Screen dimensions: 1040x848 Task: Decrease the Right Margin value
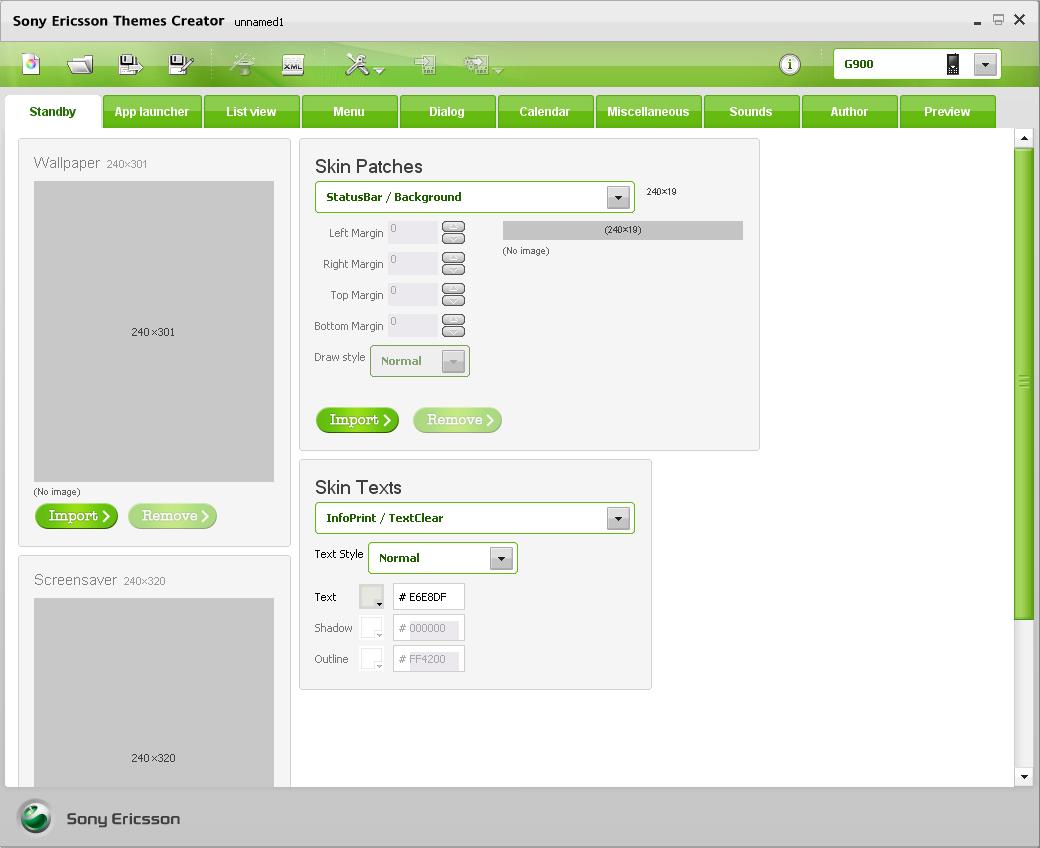click(454, 269)
